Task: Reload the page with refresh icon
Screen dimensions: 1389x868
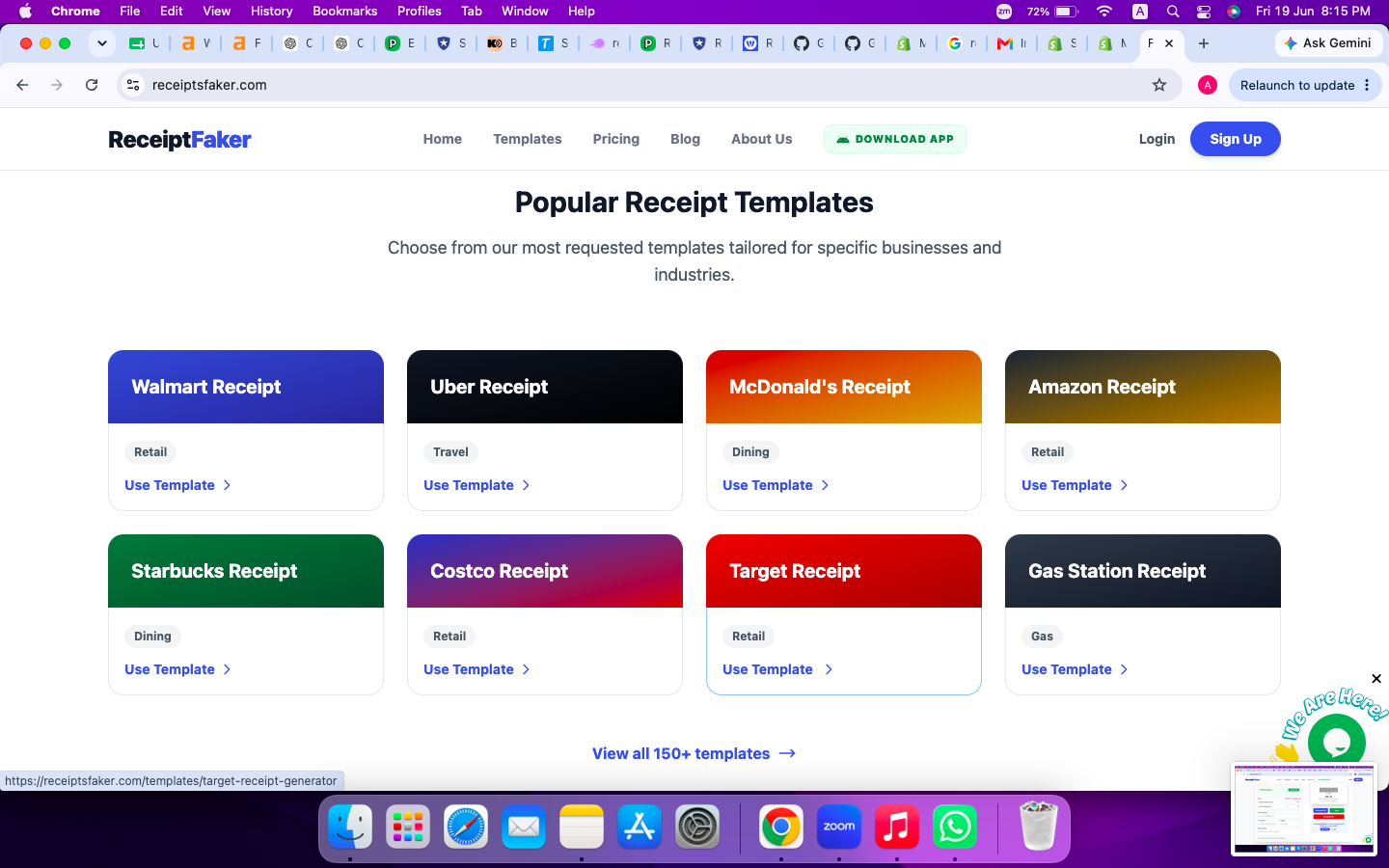Action: (x=92, y=85)
